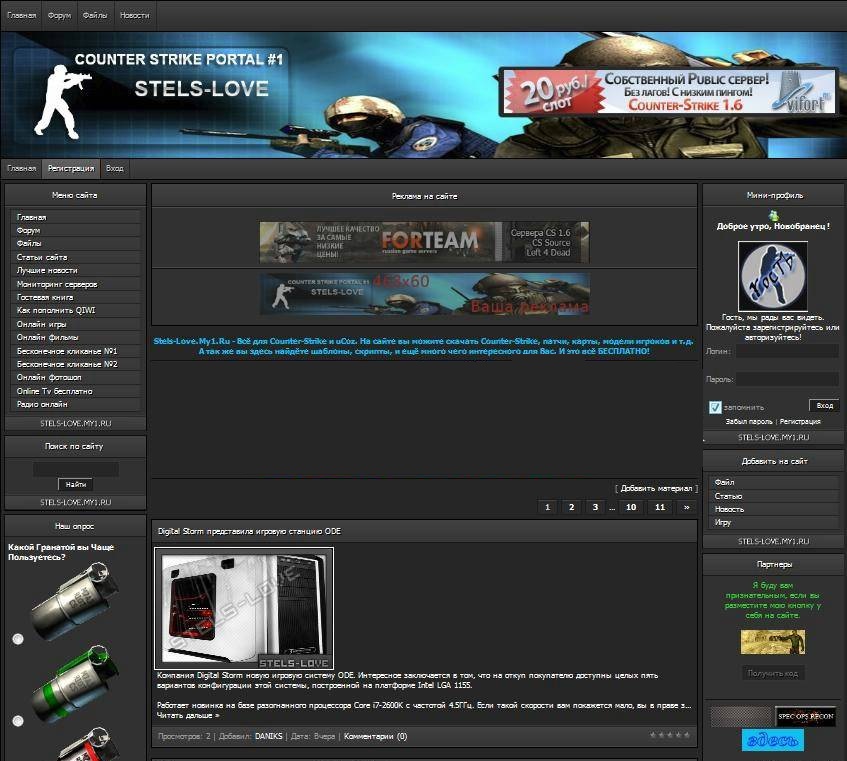Open "Форум" in the top navigation bar
This screenshot has height=761, width=847.
point(59,15)
